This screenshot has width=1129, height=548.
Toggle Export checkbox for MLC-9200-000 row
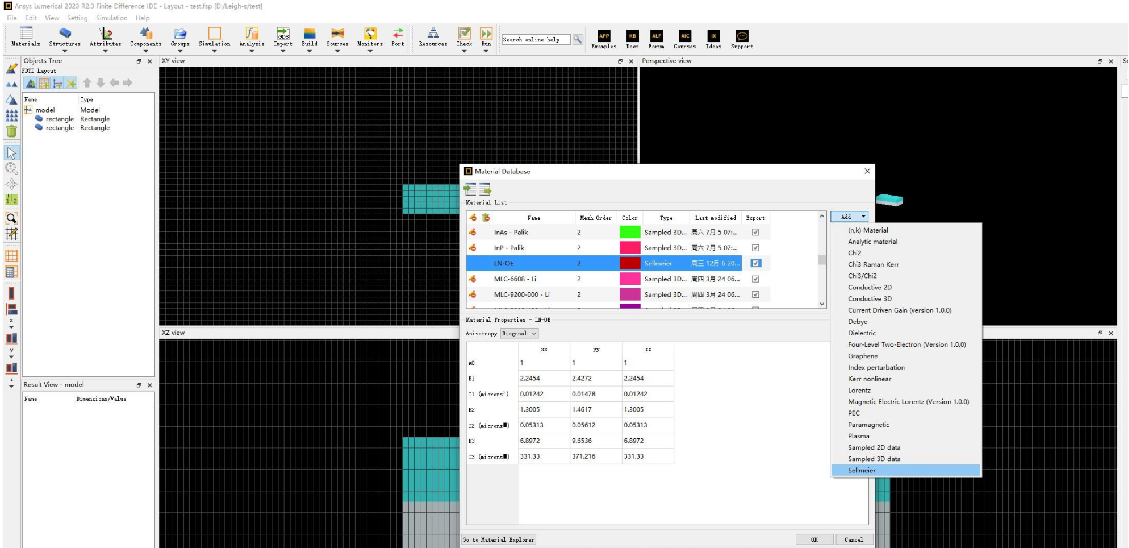(x=755, y=295)
